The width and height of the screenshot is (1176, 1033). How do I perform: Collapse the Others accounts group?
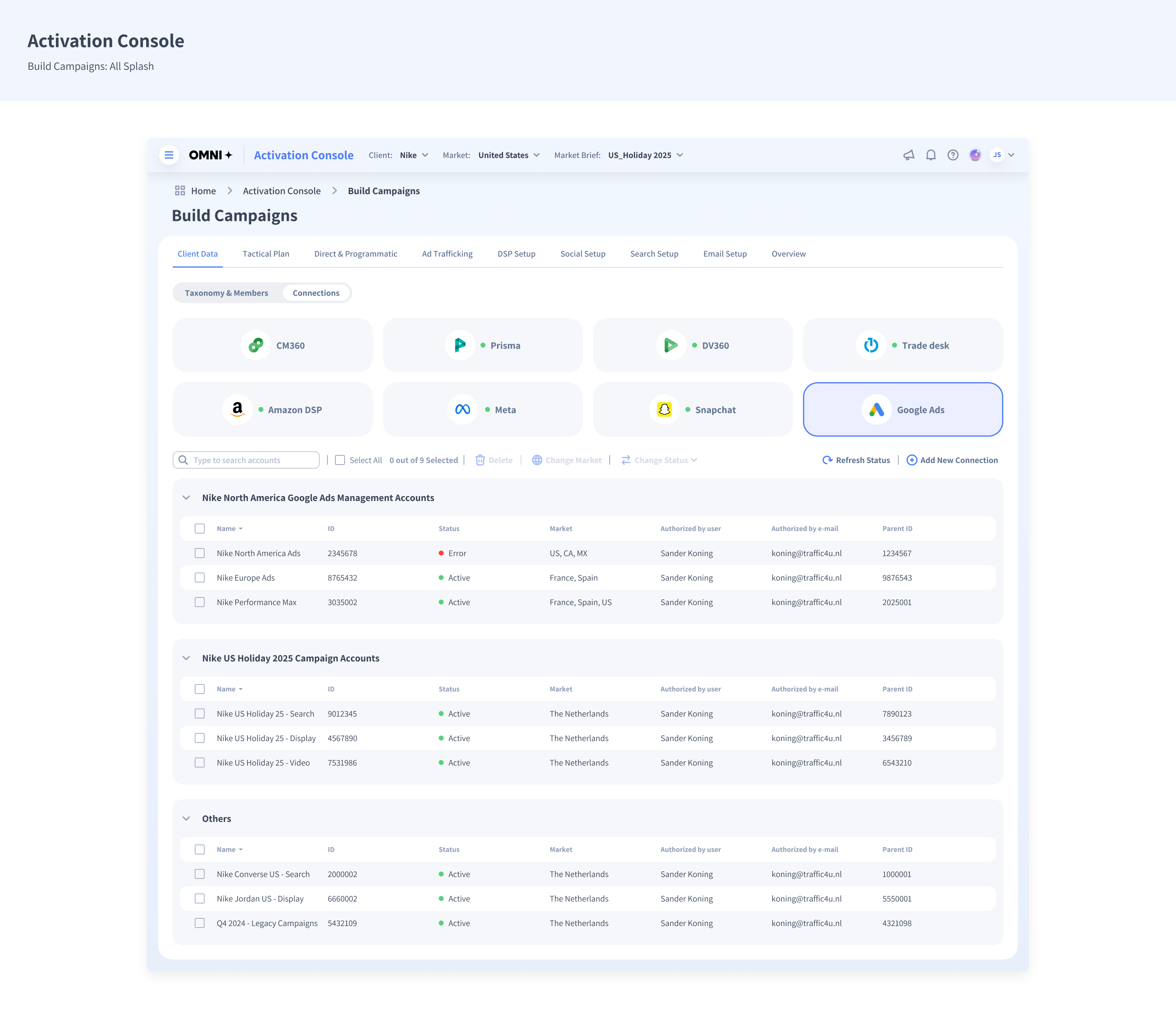pyautogui.click(x=187, y=819)
